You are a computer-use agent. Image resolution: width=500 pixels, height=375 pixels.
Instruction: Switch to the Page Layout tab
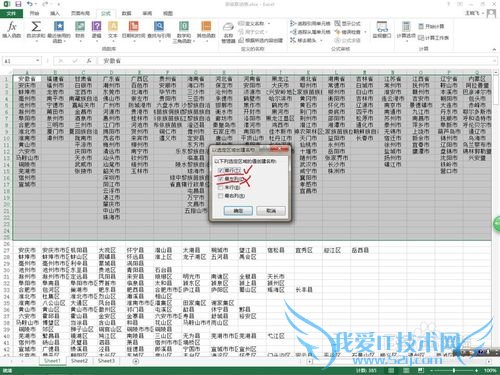[x=80, y=13]
